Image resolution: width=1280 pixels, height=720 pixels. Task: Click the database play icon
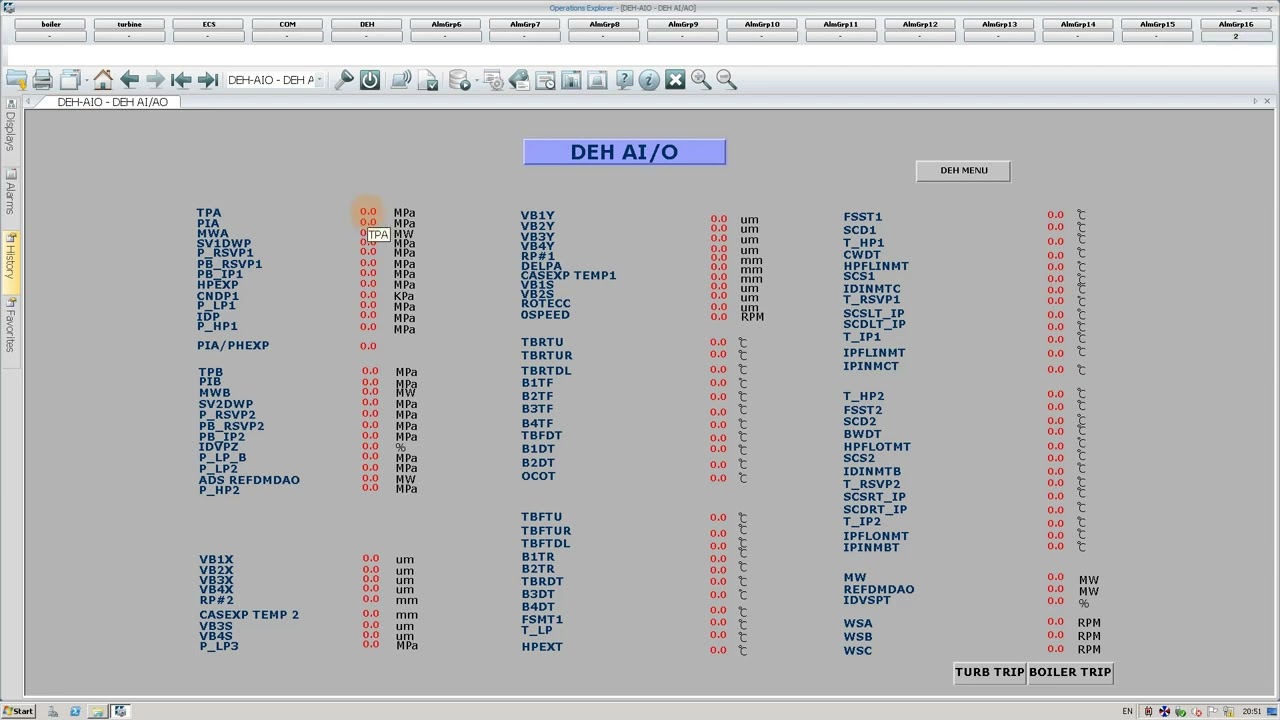pyautogui.click(x=459, y=80)
